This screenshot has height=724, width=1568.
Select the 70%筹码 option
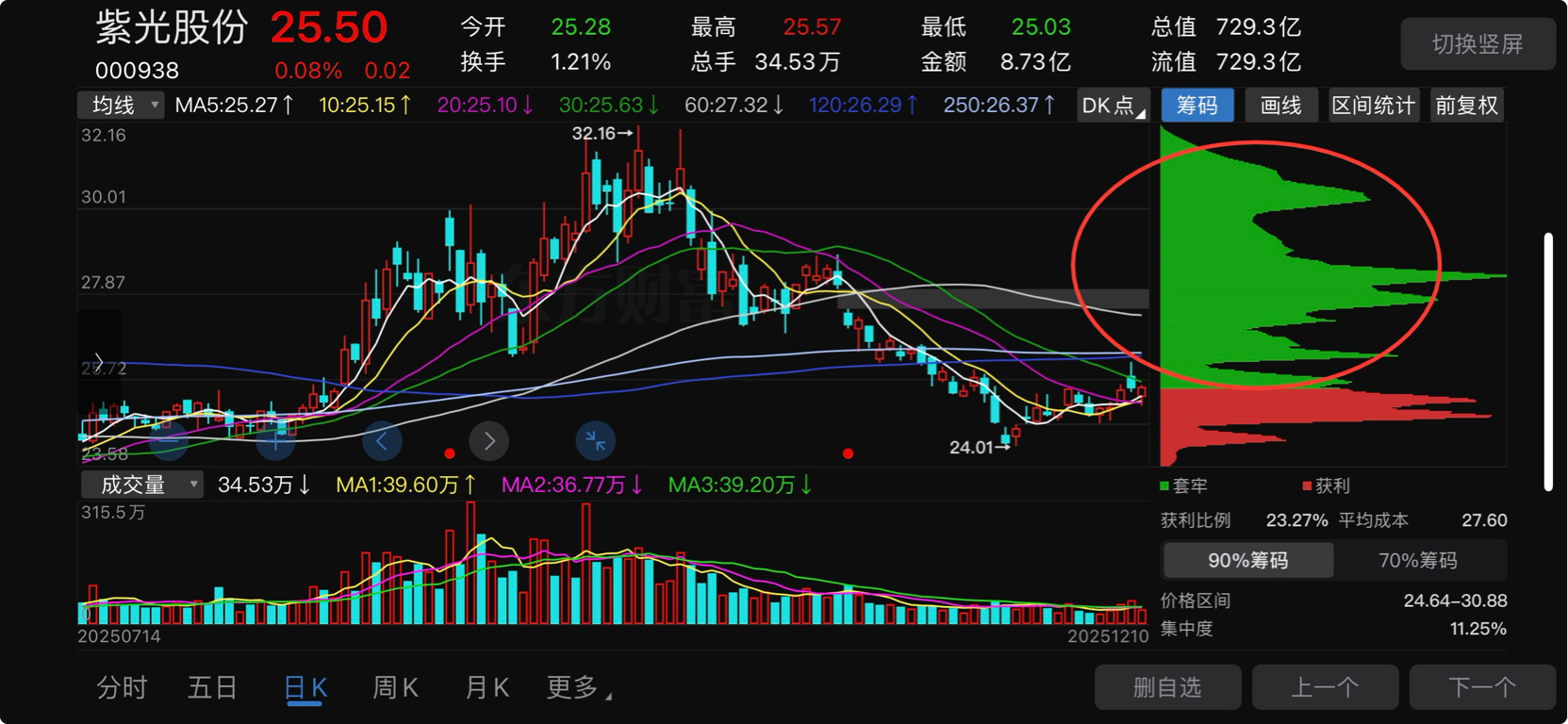(x=1418, y=560)
